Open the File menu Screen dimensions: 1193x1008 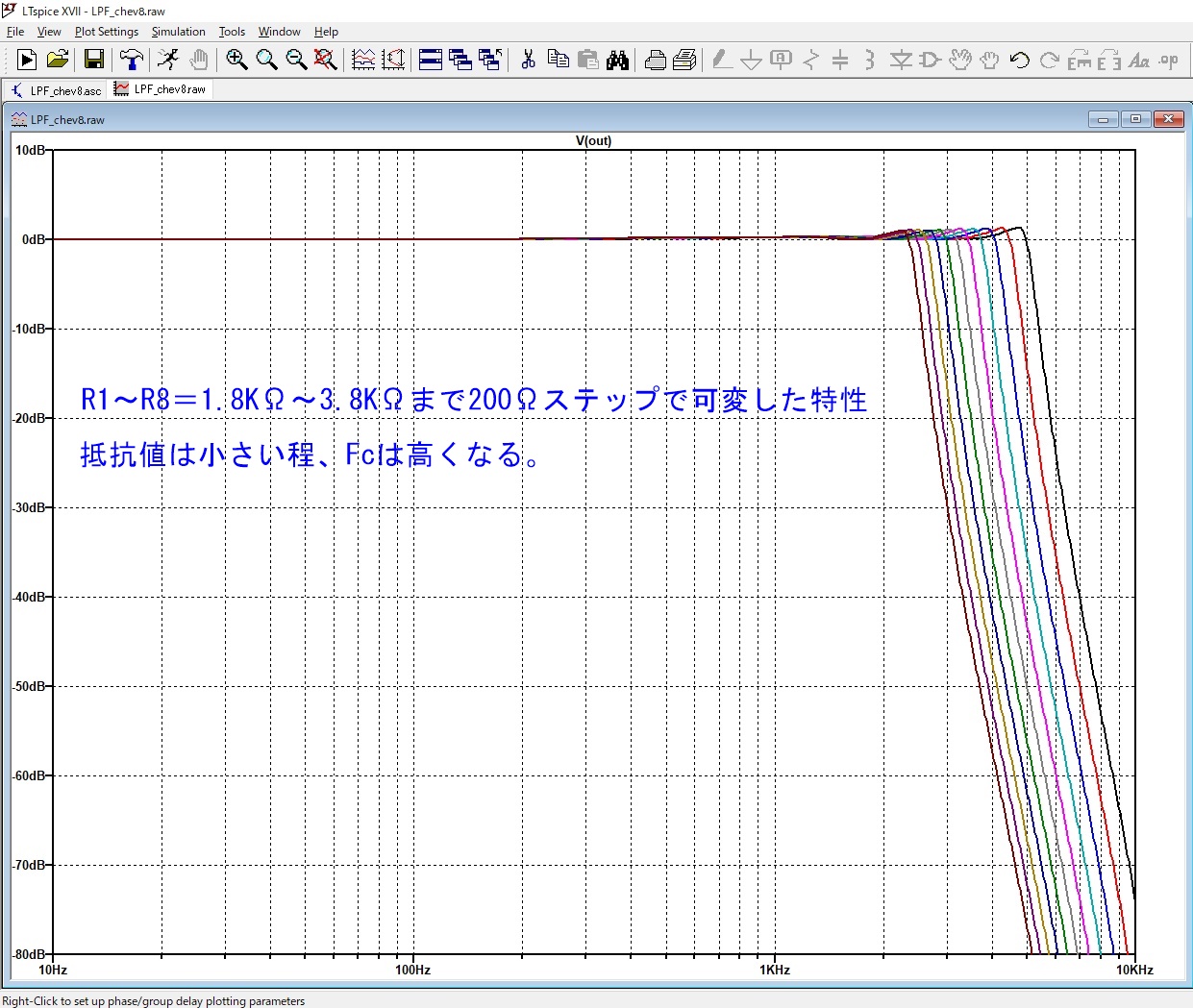15,32
